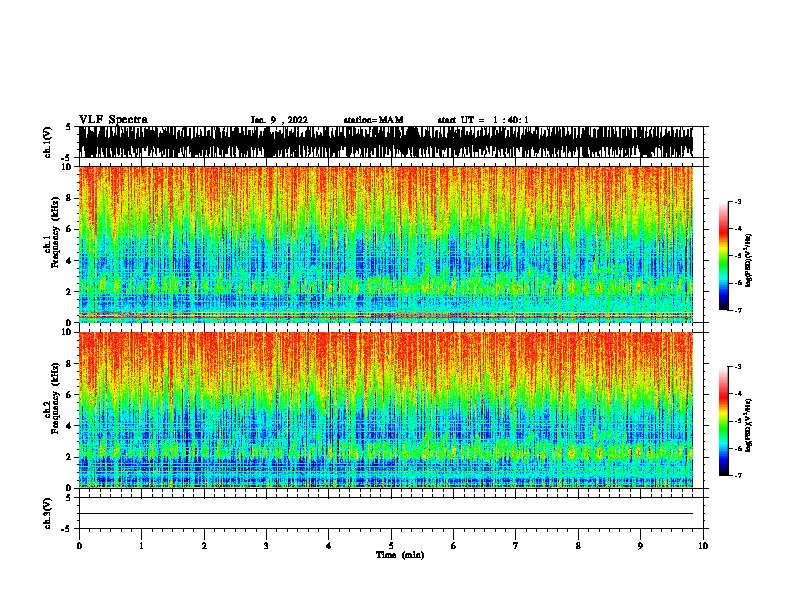Click the ch.1 spectrogram color scale bar
This screenshot has width=792, height=612.
(724, 256)
